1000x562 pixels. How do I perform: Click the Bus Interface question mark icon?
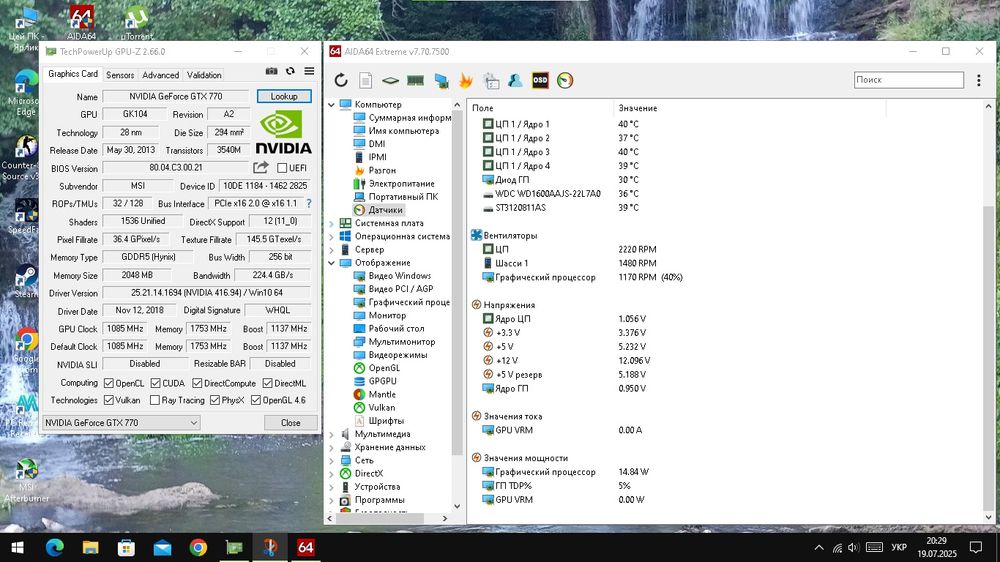309,203
